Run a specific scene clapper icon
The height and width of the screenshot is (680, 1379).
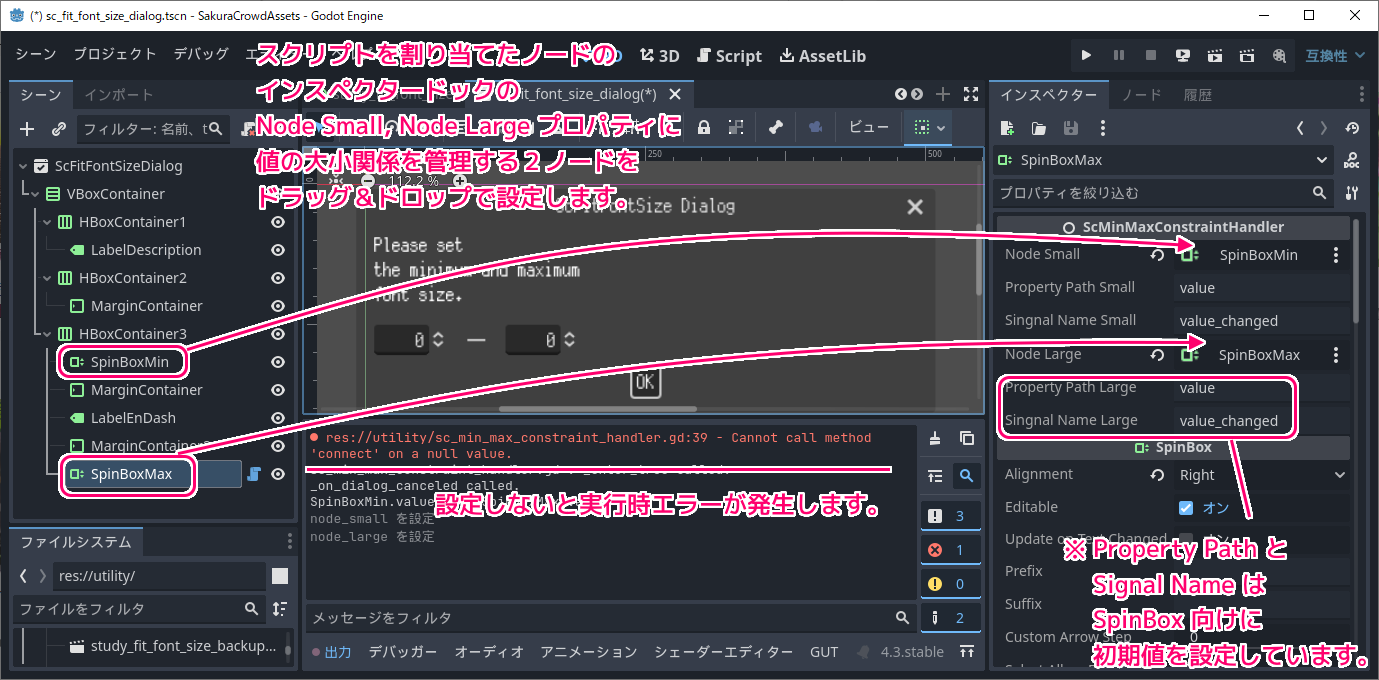click(1247, 56)
